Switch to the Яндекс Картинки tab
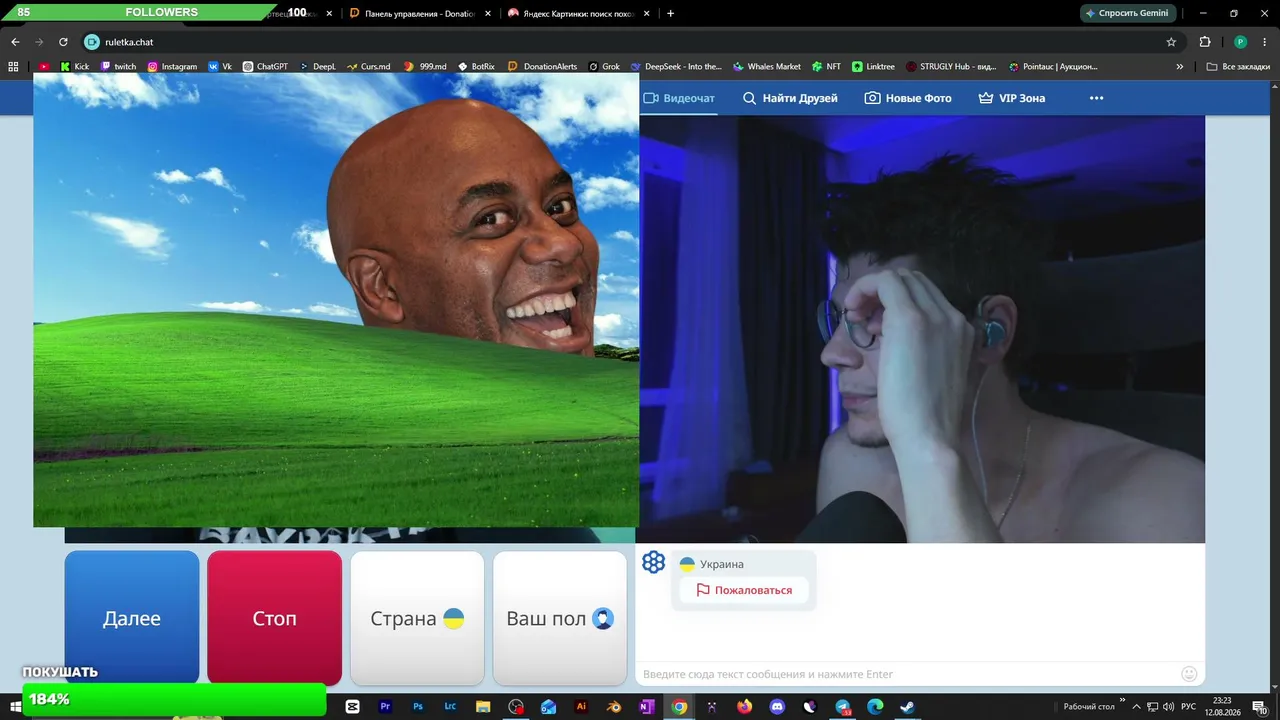The width and height of the screenshot is (1280, 720). 578,13
